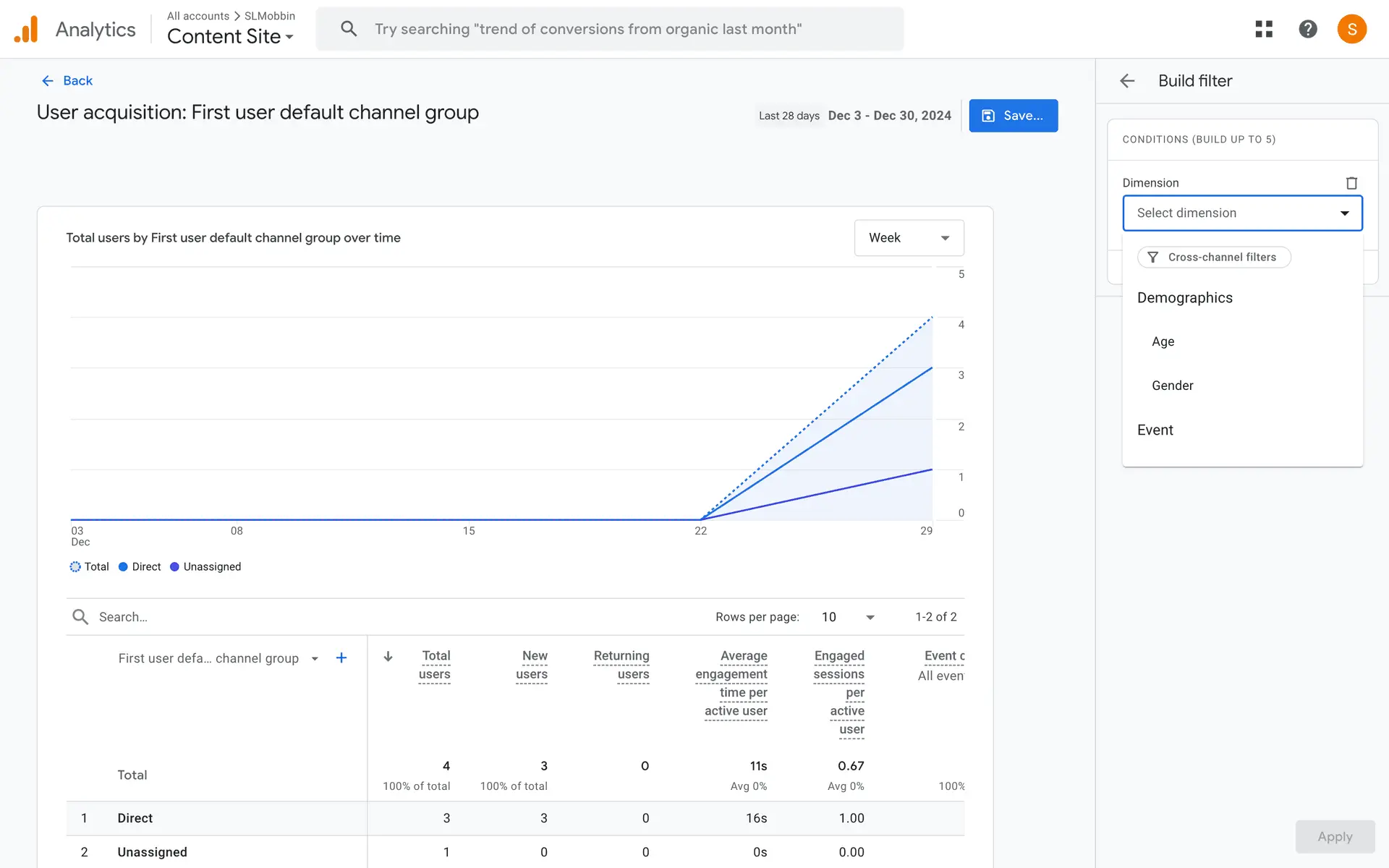1389x868 pixels.
Task: Choose Gender from the dimension list
Action: 1172,386
